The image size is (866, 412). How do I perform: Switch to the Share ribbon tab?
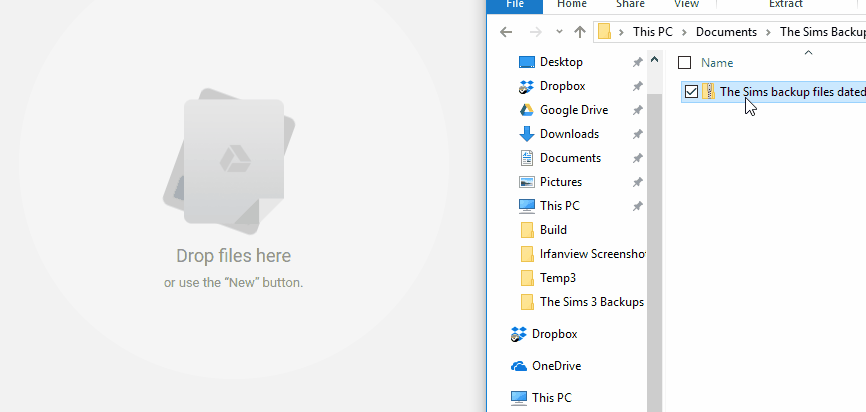(630, 4)
